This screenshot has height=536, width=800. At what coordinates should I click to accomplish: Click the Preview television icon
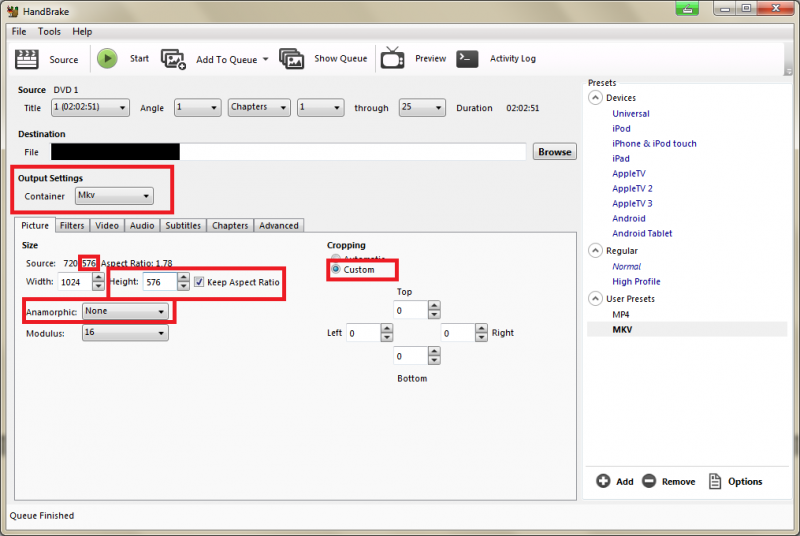pyautogui.click(x=392, y=58)
